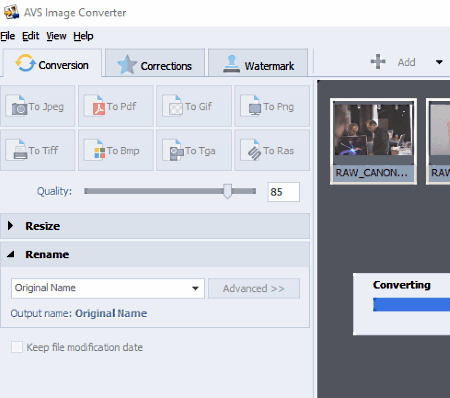
Task: Switch to the Watermark tab
Action: (258, 63)
